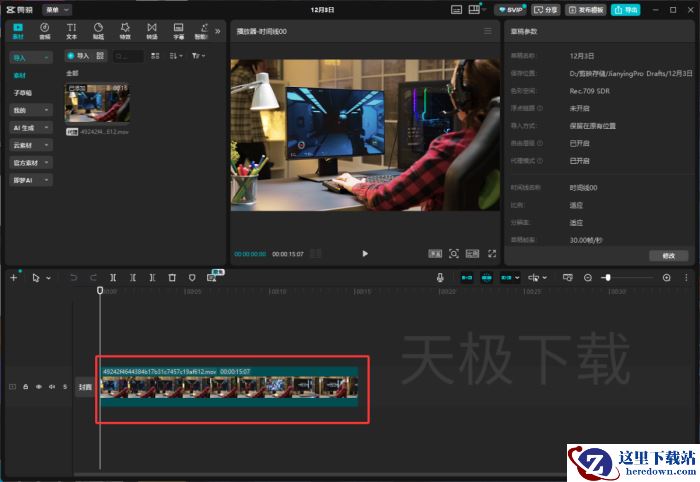This screenshot has height=482, width=700.
Task: Click the timeline display settings icon
Action: tap(567, 278)
